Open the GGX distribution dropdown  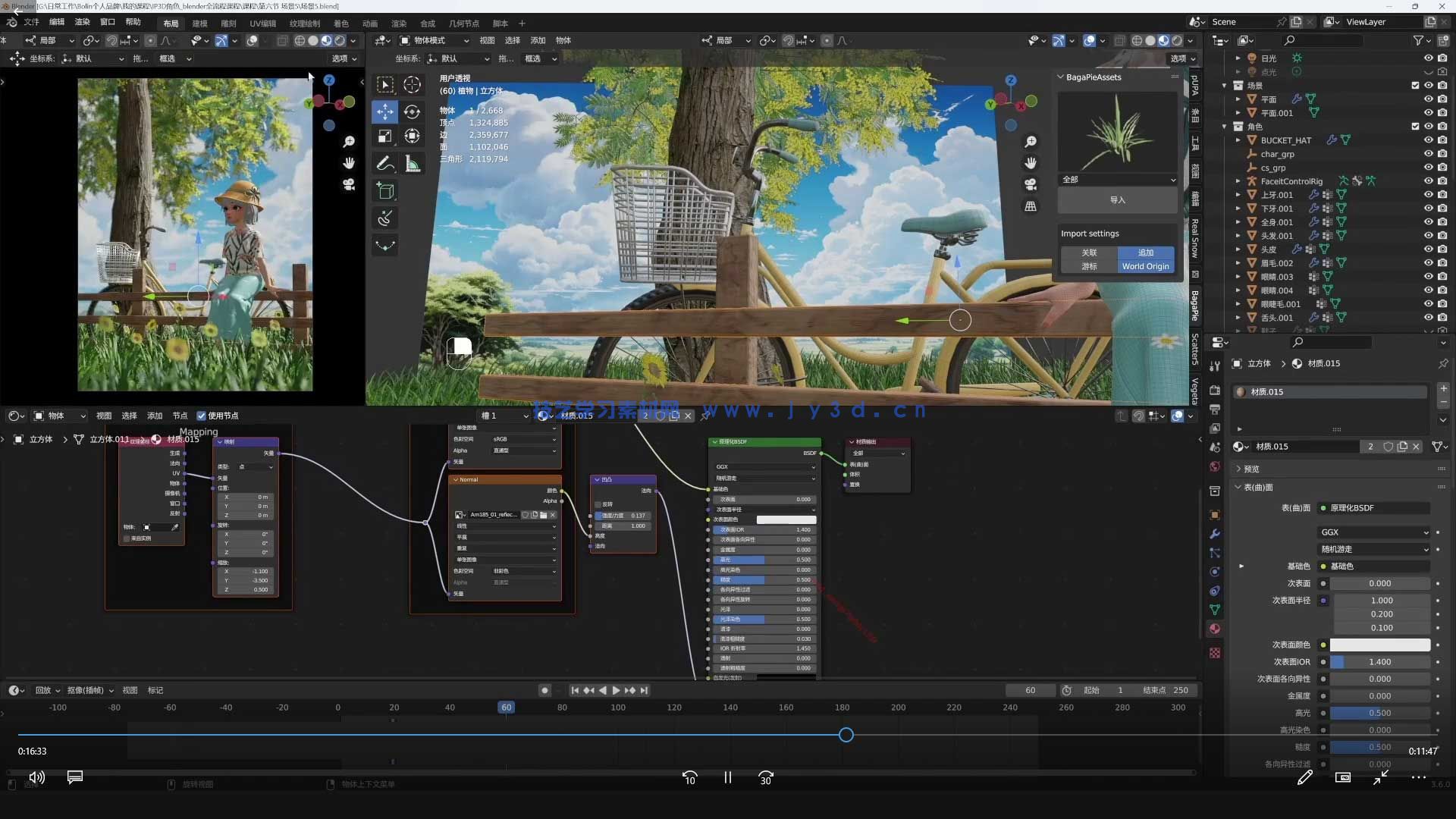coord(1373,532)
